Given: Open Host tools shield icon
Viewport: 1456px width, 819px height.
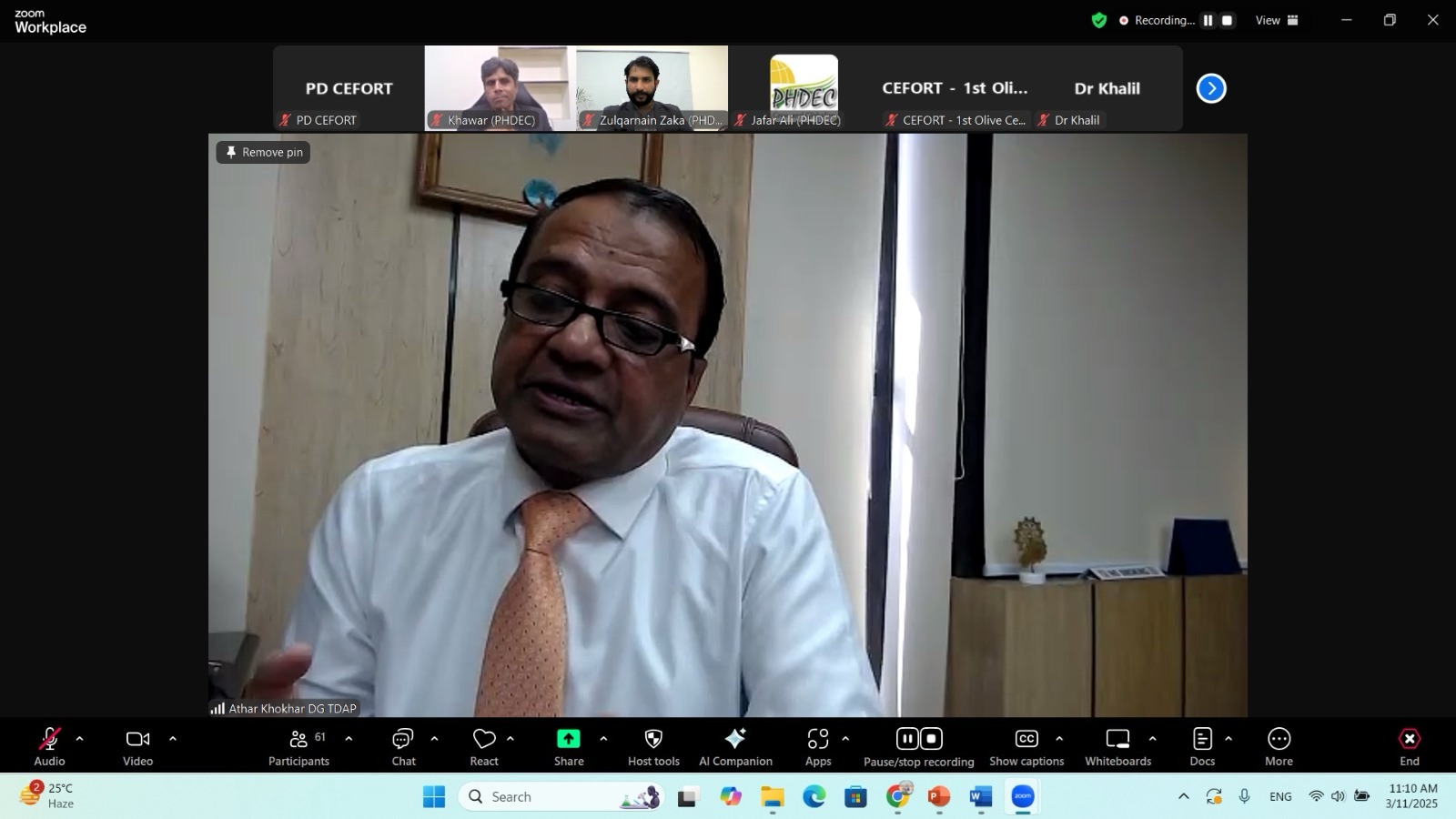Looking at the screenshot, I should [653, 739].
